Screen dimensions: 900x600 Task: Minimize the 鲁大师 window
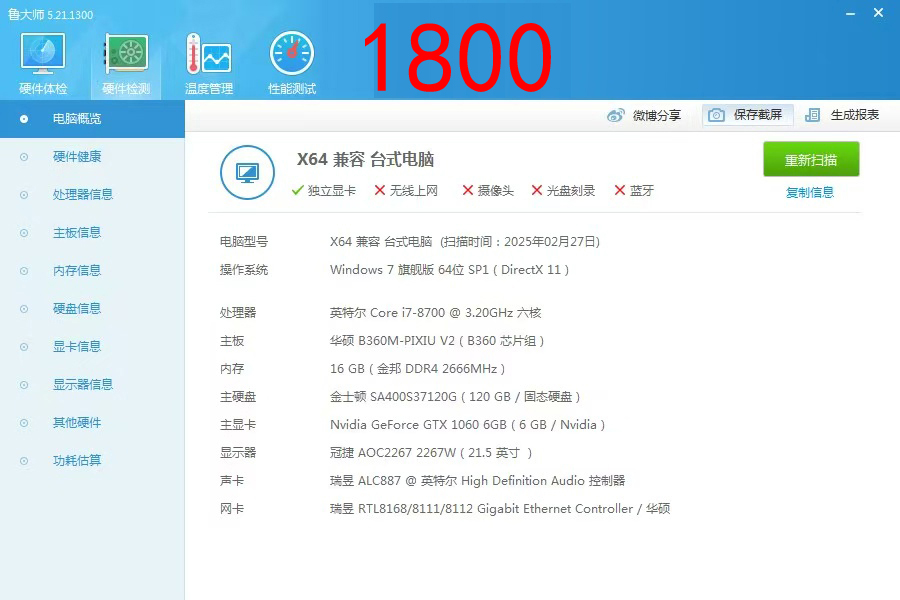[x=850, y=13]
